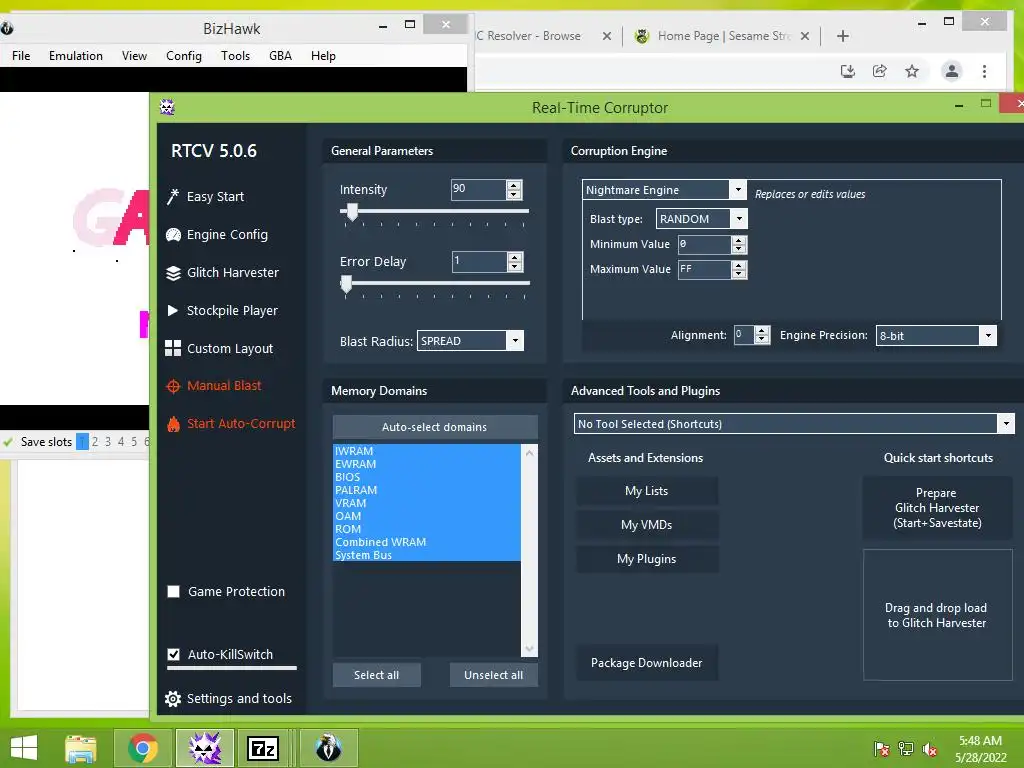Image resolution: width=1024 pixels, height=768 pixels.
Task: Click Chrome share page icon
Action: [x=880, y=71]
